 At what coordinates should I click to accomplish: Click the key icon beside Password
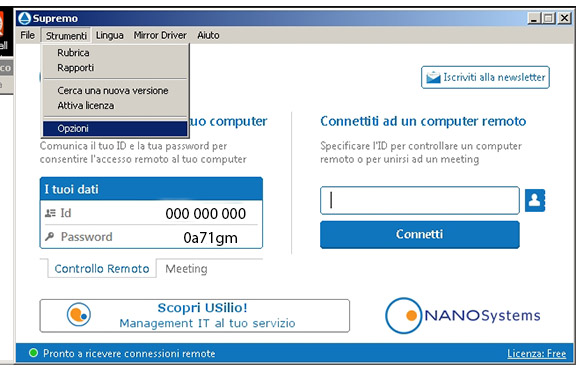(50, 237)
